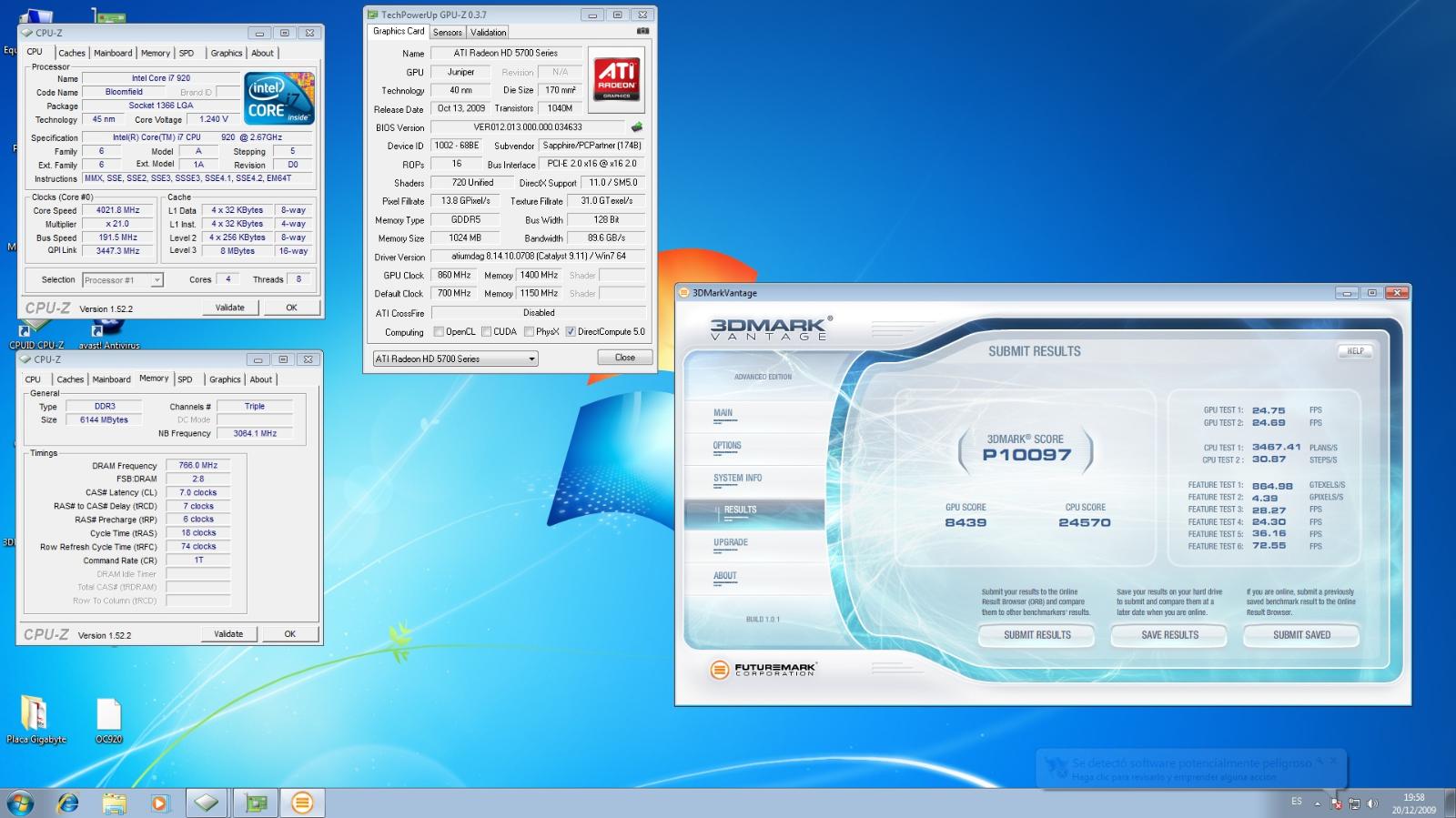This screenshot has width=1456, height=818.
Task: Click the P10097 3DMark score
Action: point(1026,455)
